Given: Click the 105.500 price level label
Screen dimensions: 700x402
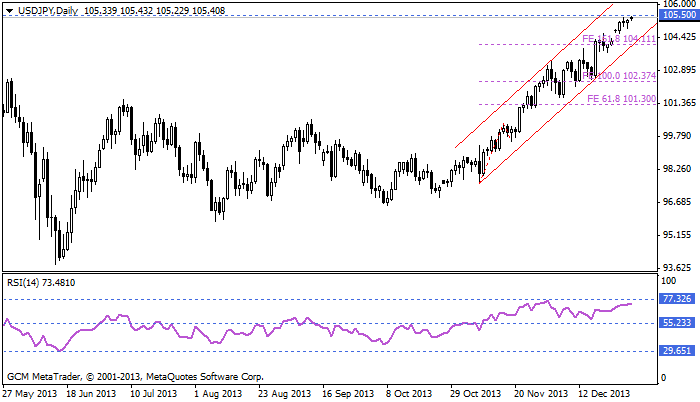Looking at the screenshot, I should tap(679, 15).
